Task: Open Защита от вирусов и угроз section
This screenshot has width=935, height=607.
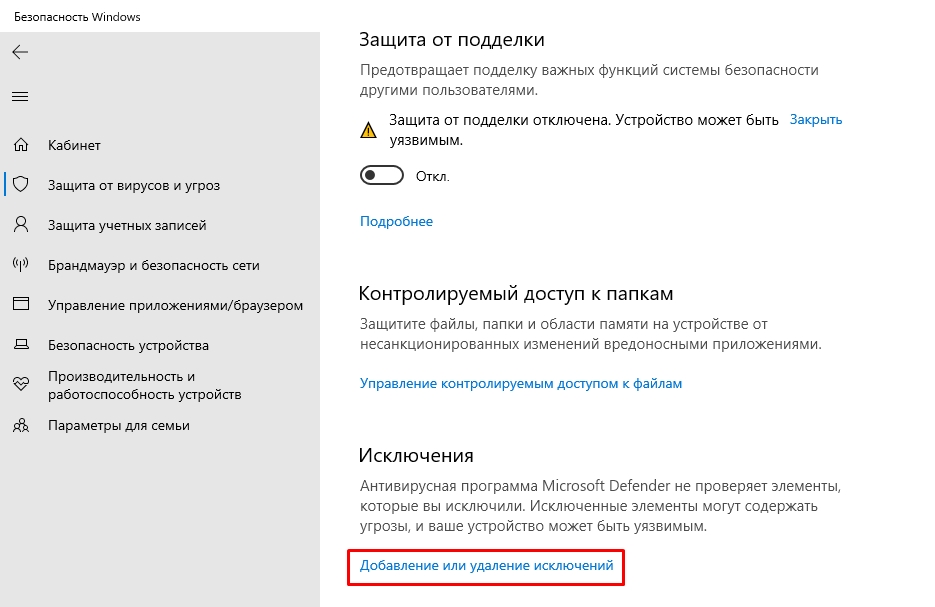Action: point(134,185)
